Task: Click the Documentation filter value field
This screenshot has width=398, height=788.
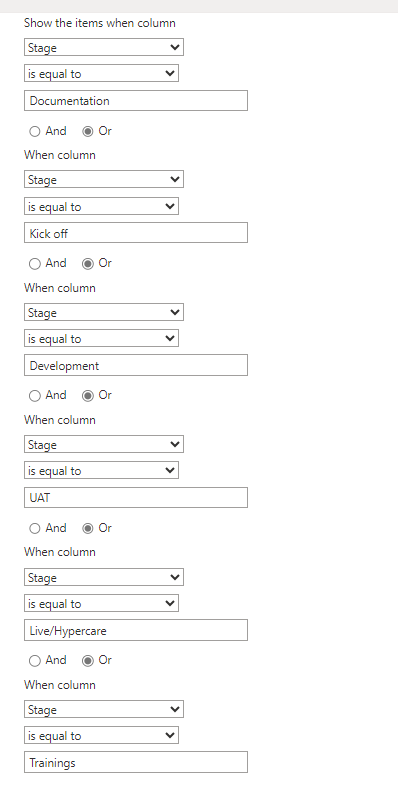Action: (136, 101)
